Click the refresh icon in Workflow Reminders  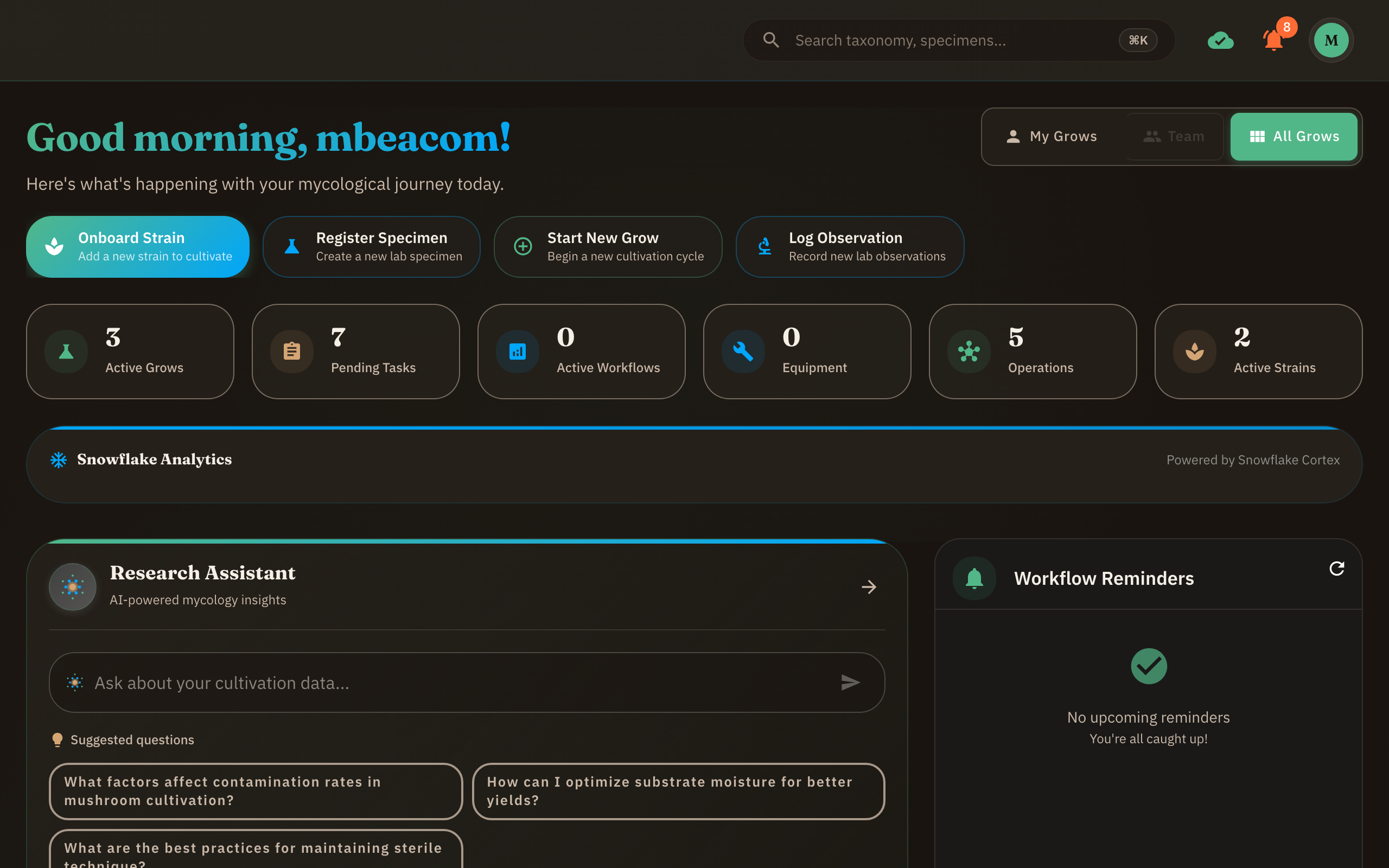coord(1337,569)
